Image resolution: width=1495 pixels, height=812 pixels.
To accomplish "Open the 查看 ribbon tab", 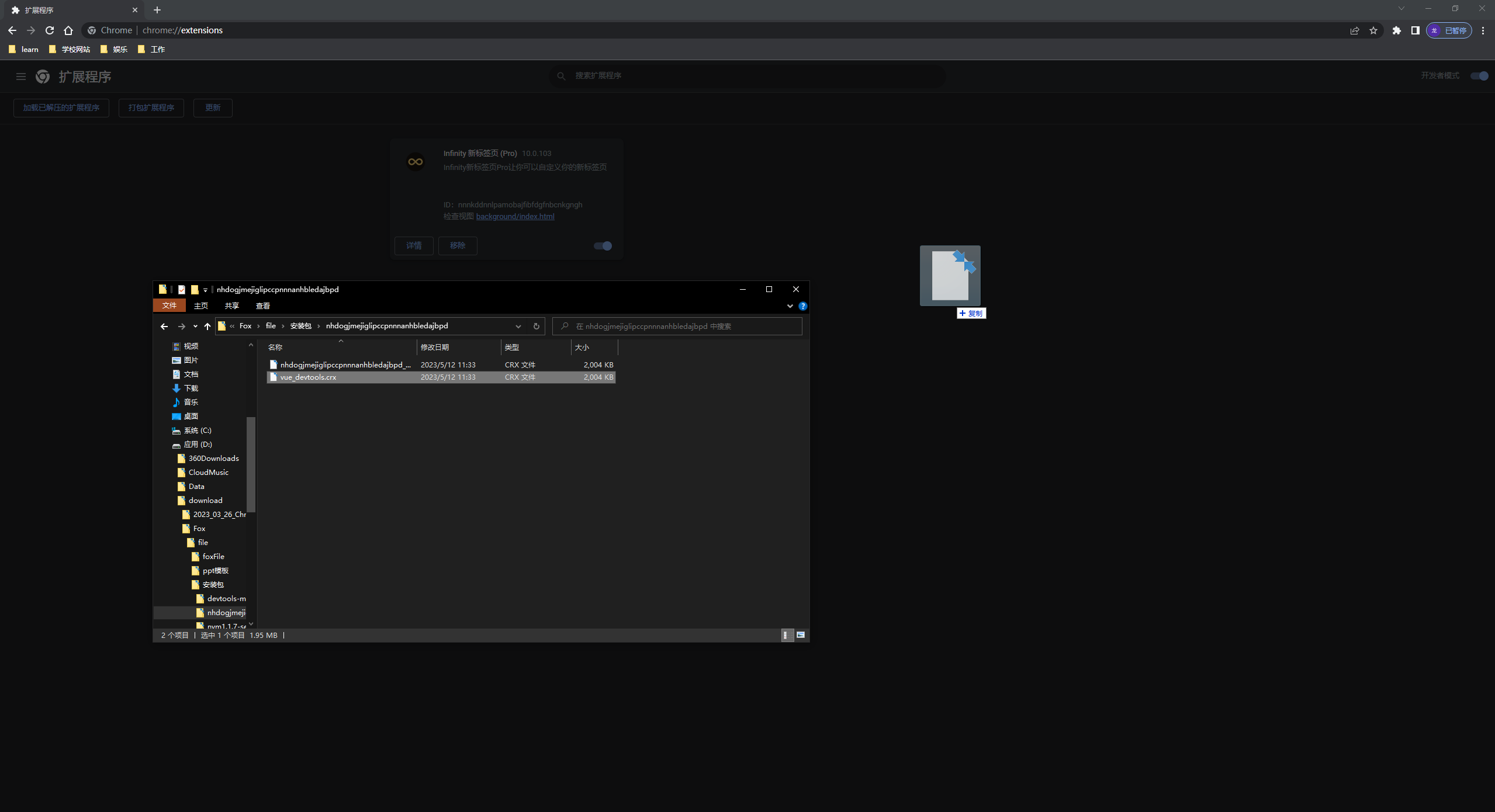I will click(262, 306).
